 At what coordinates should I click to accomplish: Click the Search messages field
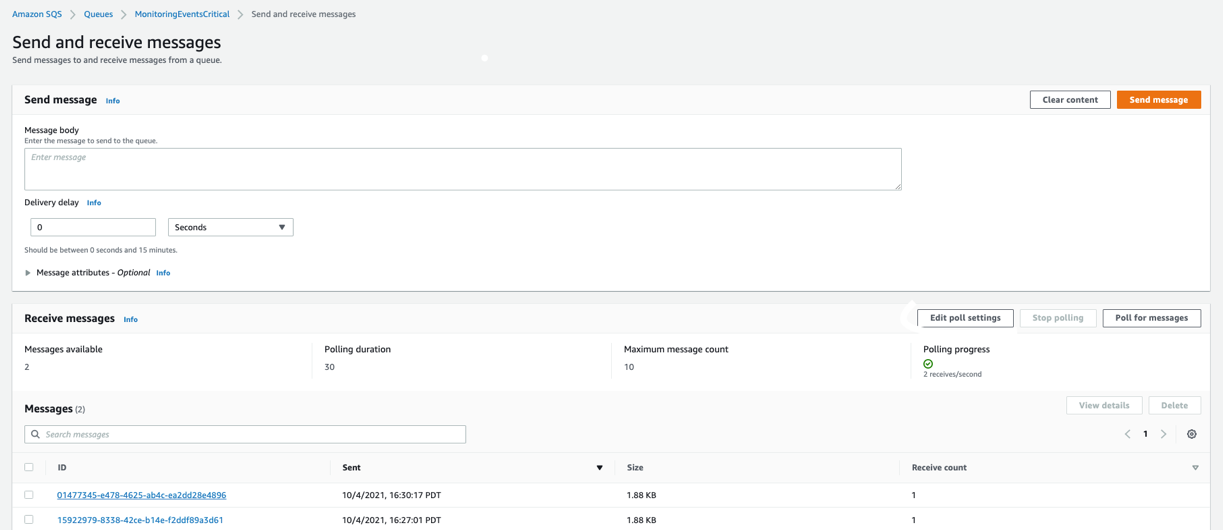(x=245, y=434)
